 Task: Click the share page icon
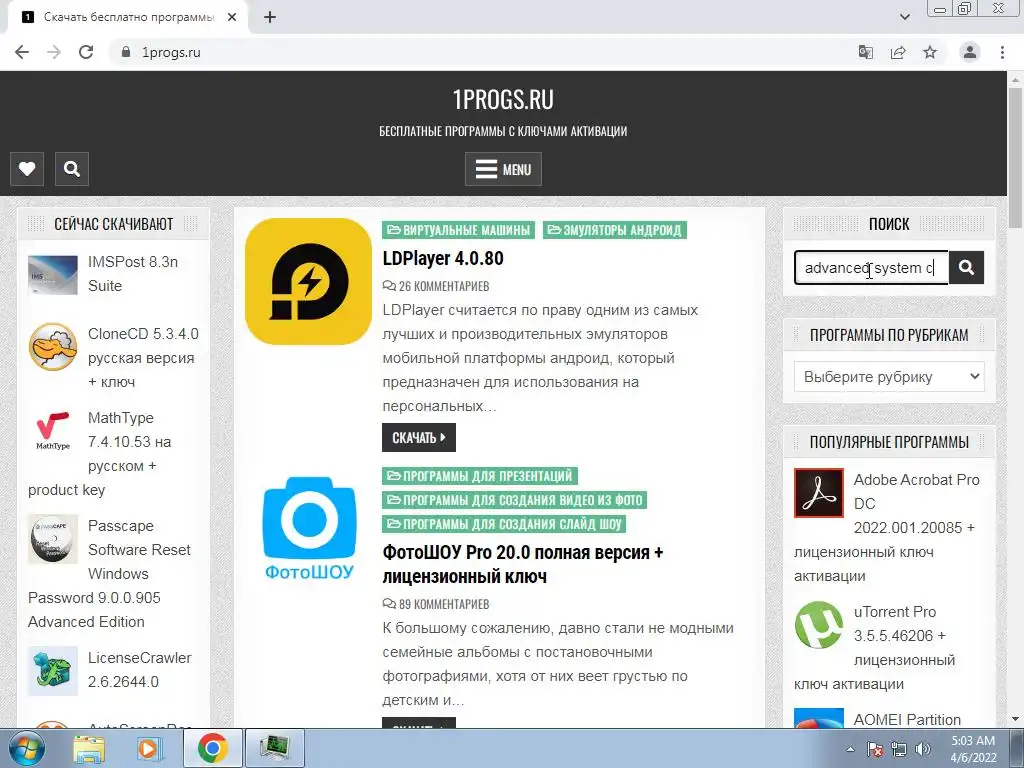click(898, 52)
